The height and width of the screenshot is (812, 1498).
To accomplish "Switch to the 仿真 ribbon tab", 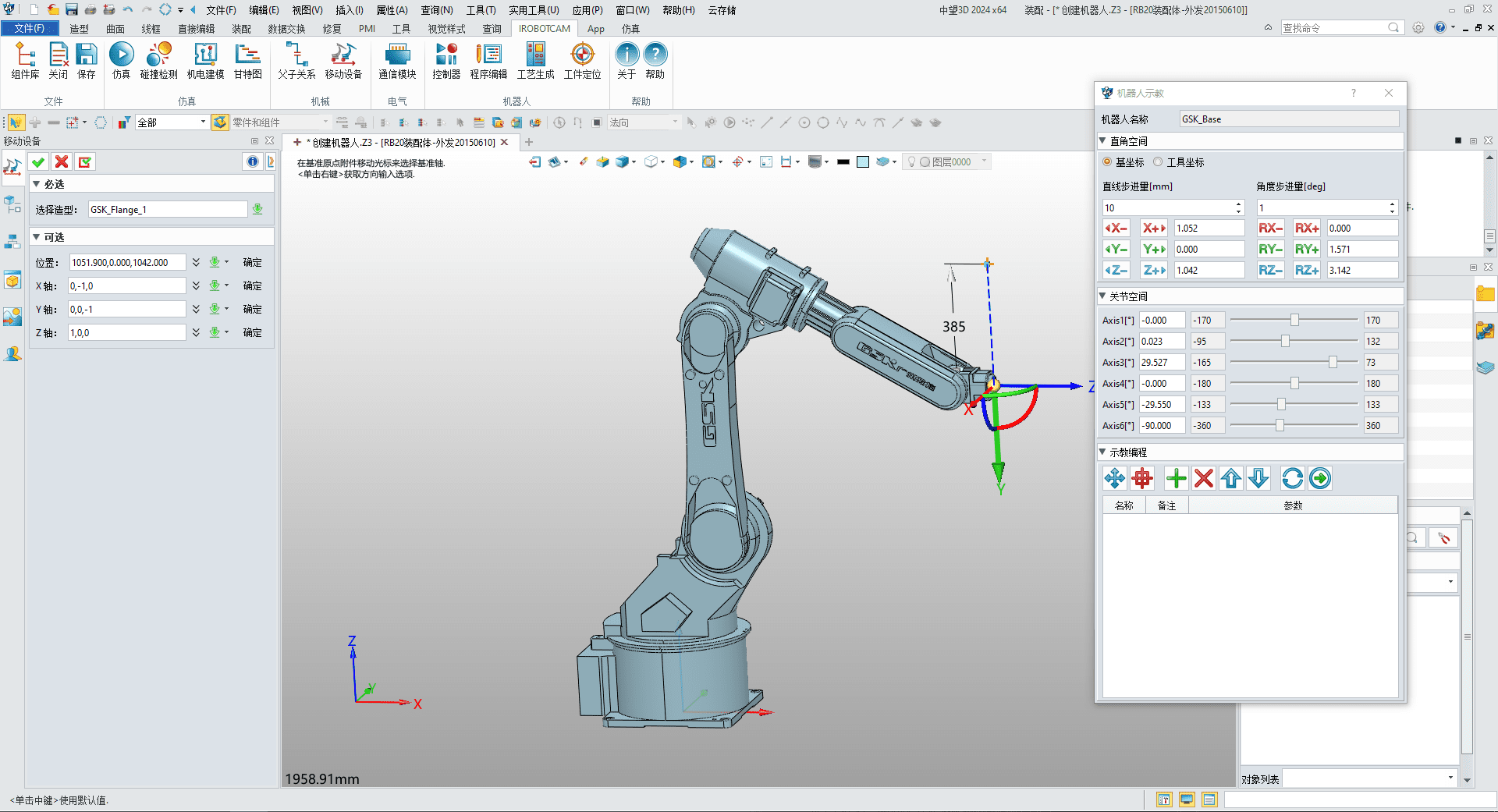I will tap(630, 29).
